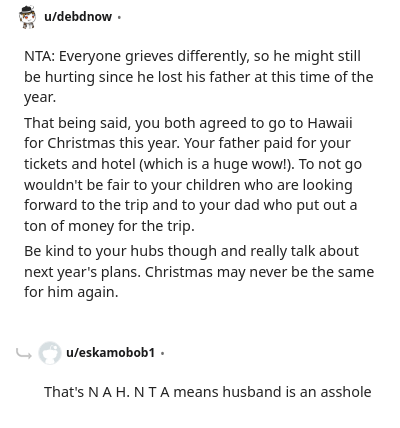Select the reply thread arrow icon
Viewport: 400px width, 428px height.
pos(24,353)
